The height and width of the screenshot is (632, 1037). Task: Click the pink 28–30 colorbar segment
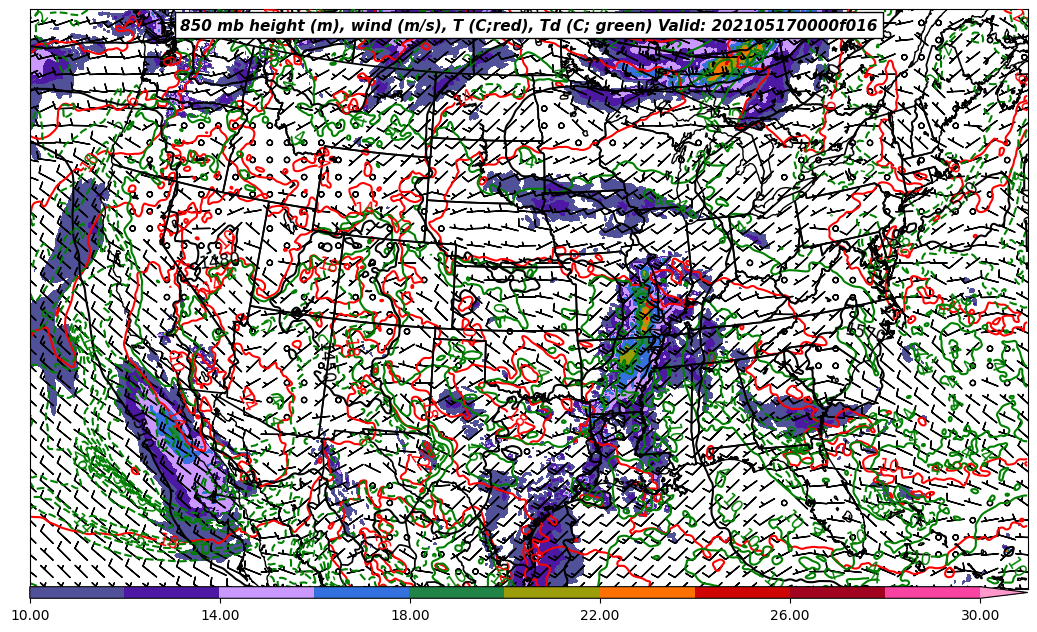click(x=932, y=592)
